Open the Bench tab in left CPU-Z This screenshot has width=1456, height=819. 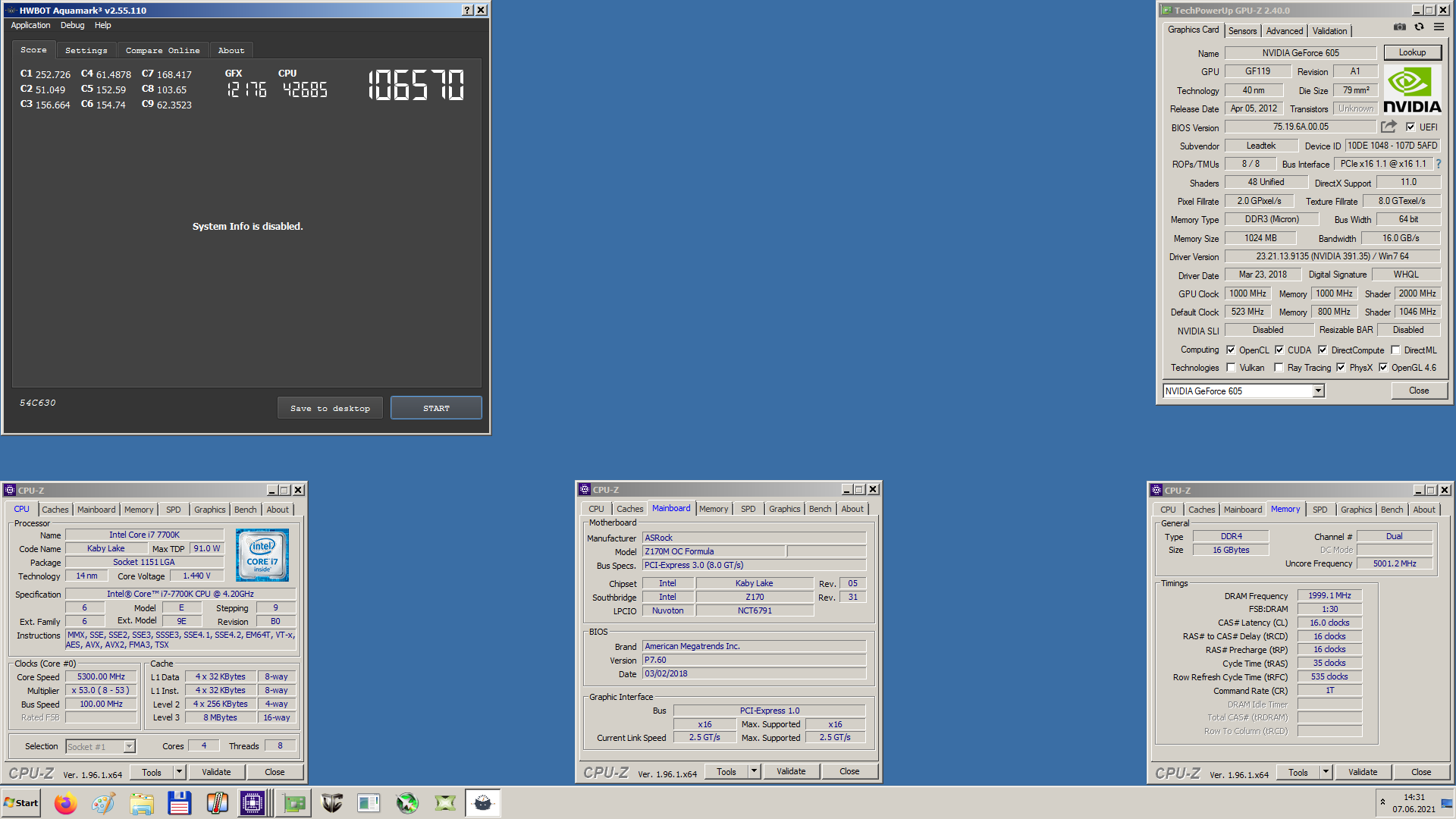(245, 510)
